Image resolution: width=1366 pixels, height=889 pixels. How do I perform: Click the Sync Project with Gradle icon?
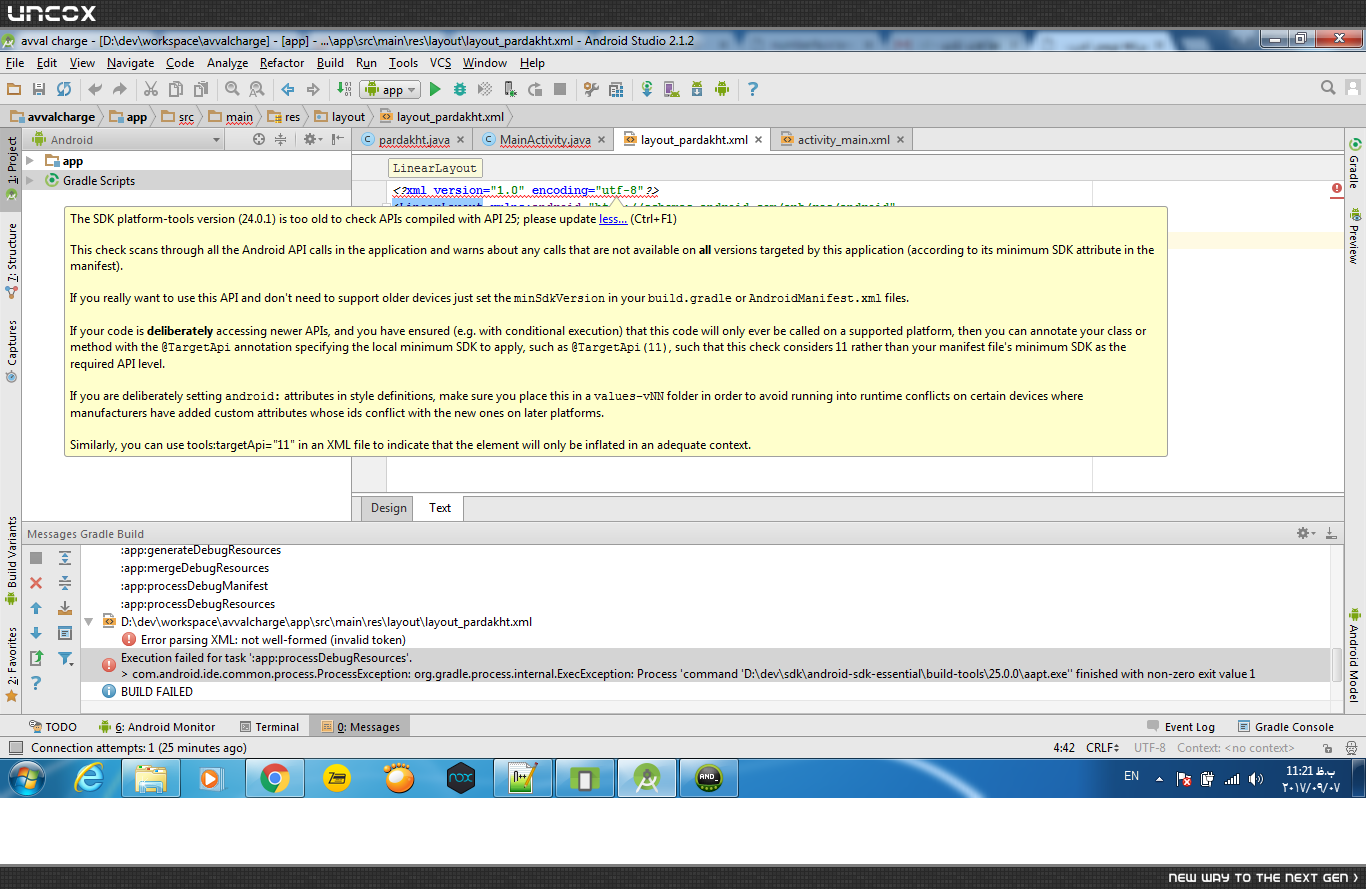pyautogui.click(x=647, y=89)
